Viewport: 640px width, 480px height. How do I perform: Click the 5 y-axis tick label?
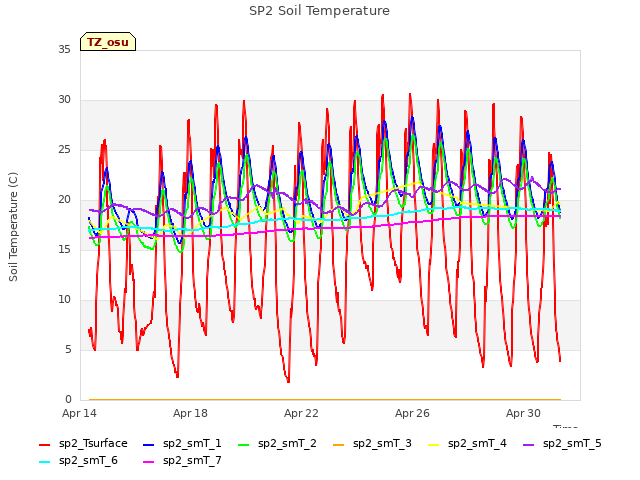pos(68,349)
